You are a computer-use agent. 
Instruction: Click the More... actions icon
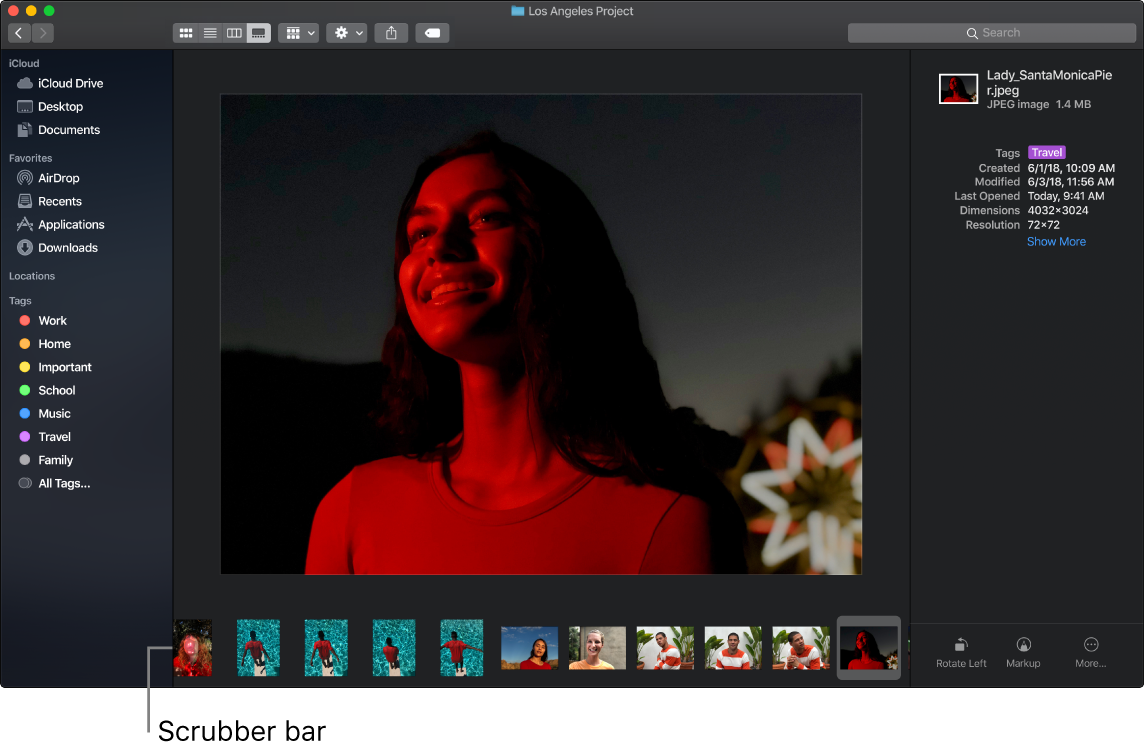[1090, 652]
